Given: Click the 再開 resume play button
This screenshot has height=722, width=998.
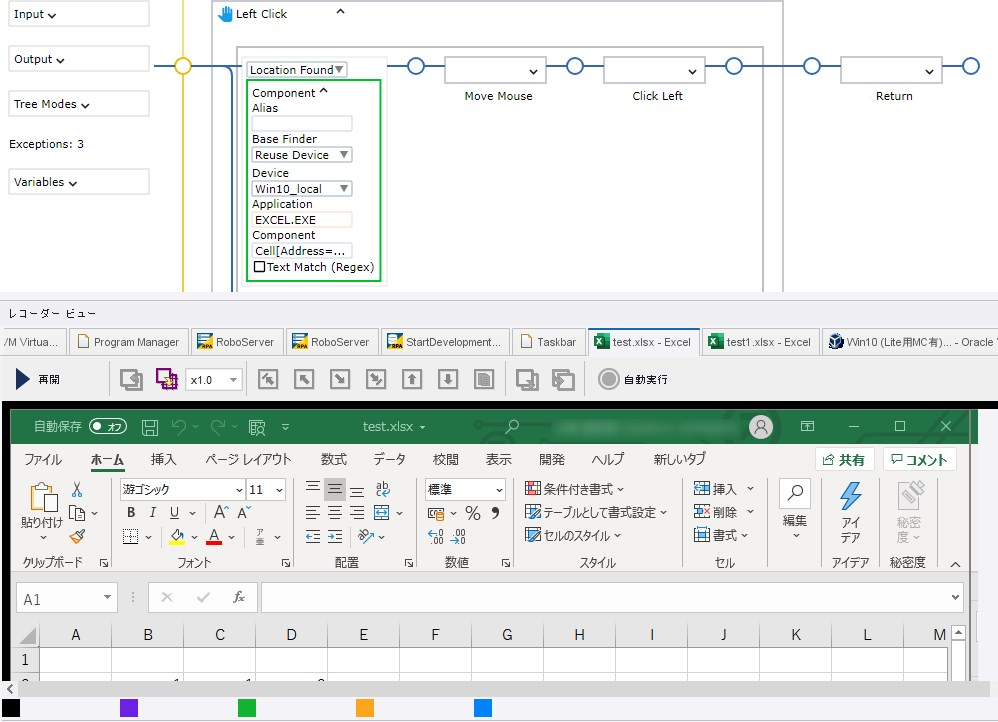Looking at the screenshot, I should (38, 379).
